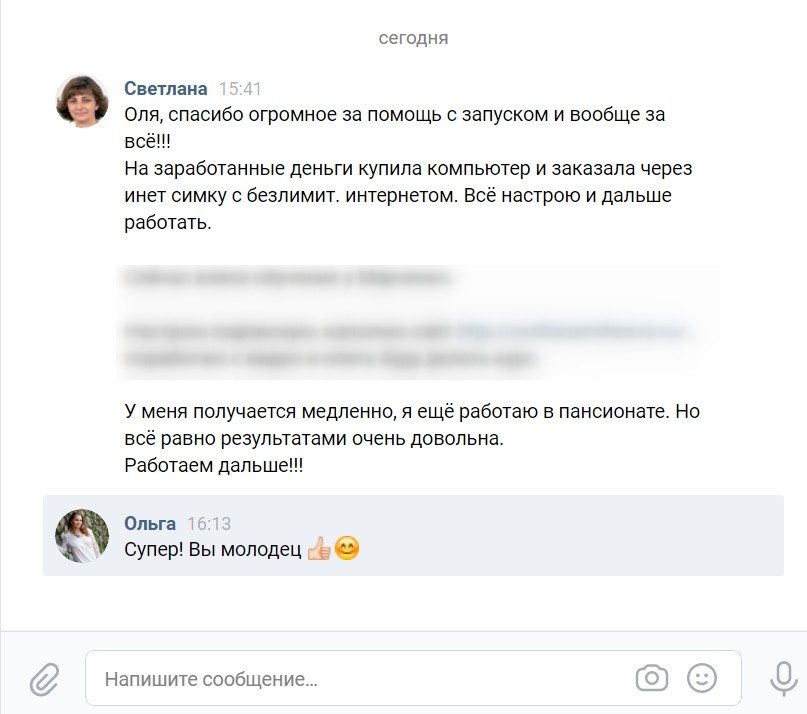Start voice message with microphone icon

(783, 678)
